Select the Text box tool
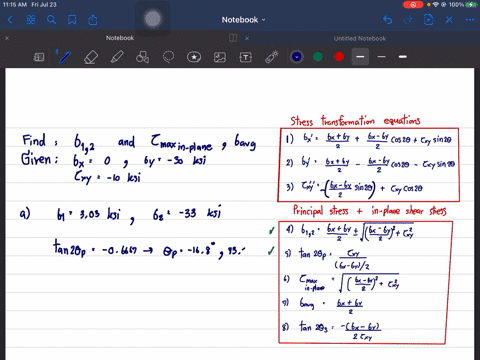Screen dimensions: 480x360 (x=246, y=57)
